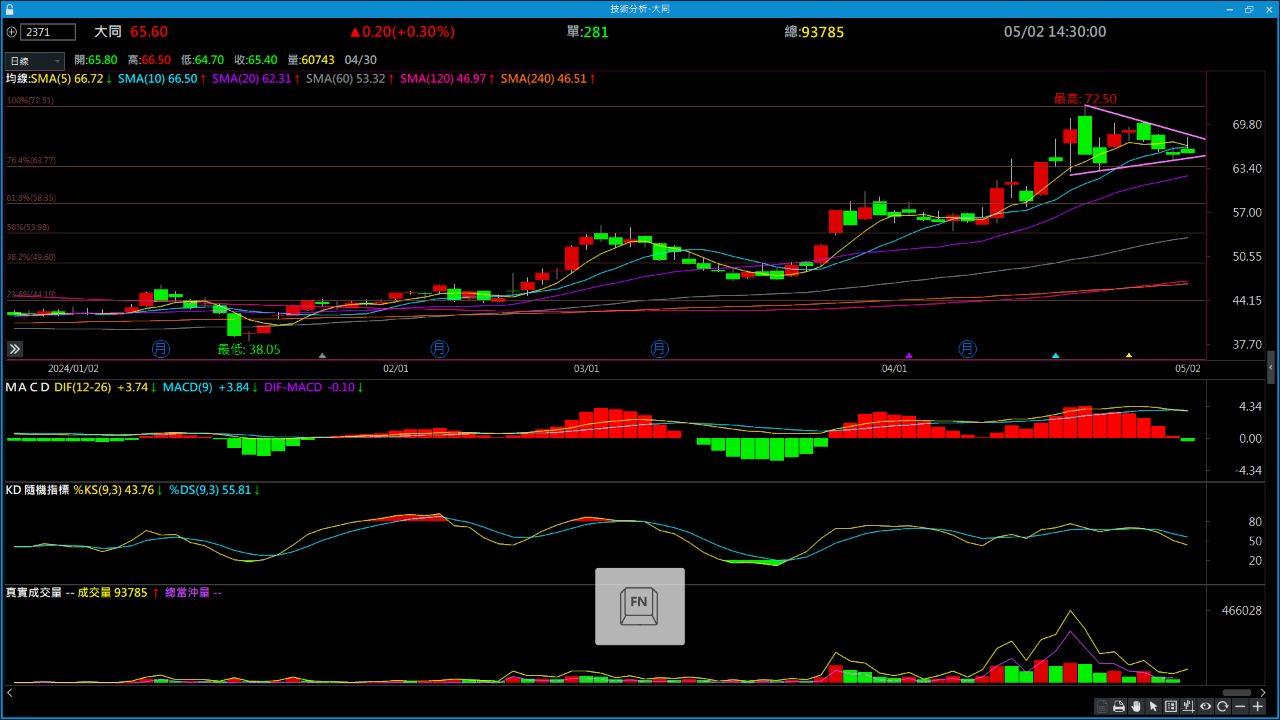Zoom in chart with plus icon
The height and width of the screenshot is (720, 1280).
pos(1258,707)
